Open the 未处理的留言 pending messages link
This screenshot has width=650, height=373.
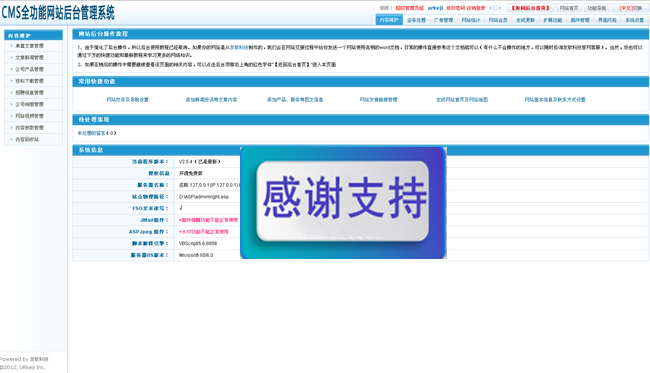(92, 133)
